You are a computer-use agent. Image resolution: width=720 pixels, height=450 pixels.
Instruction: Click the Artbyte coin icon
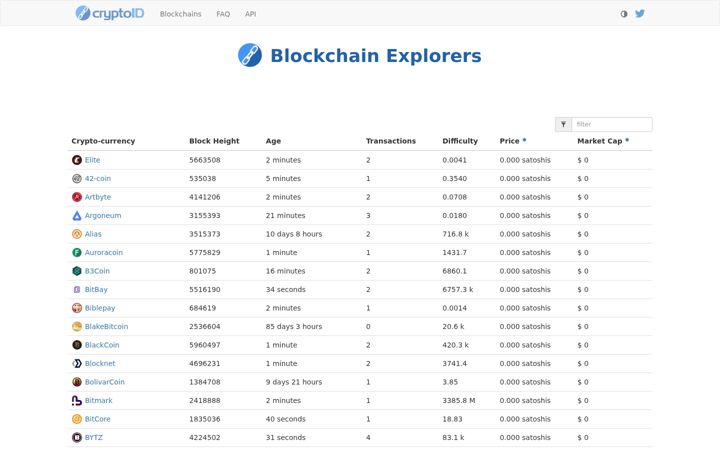(77, 197)
